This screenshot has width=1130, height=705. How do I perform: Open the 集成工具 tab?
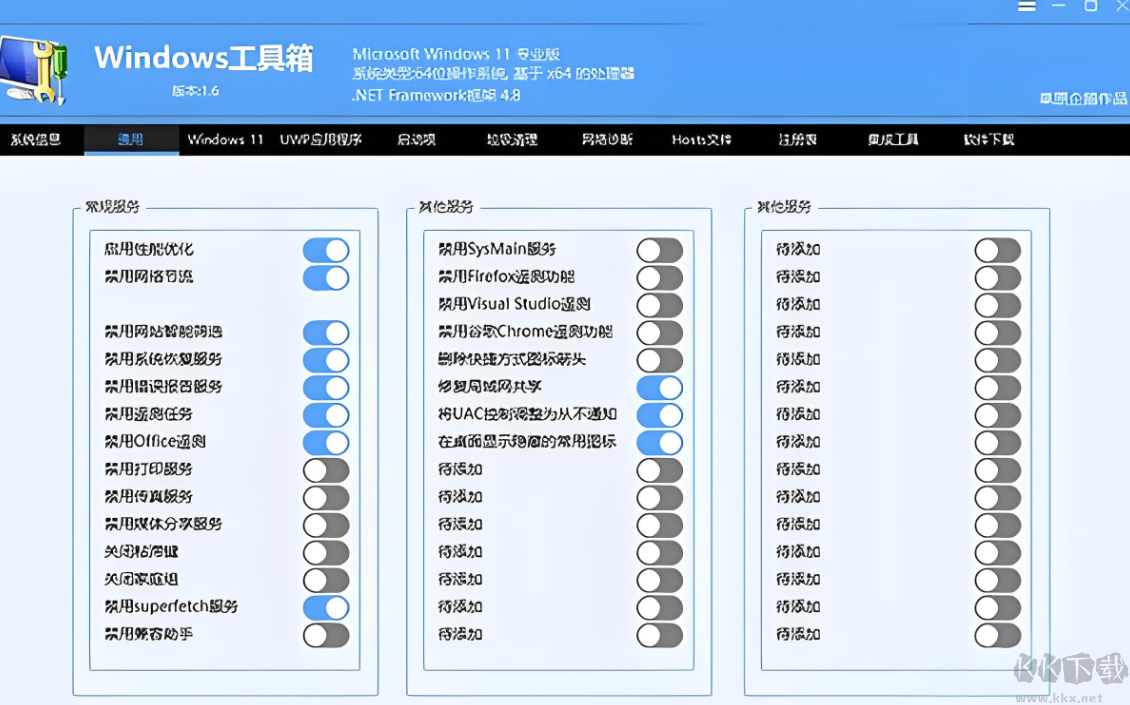pos(893,140)
